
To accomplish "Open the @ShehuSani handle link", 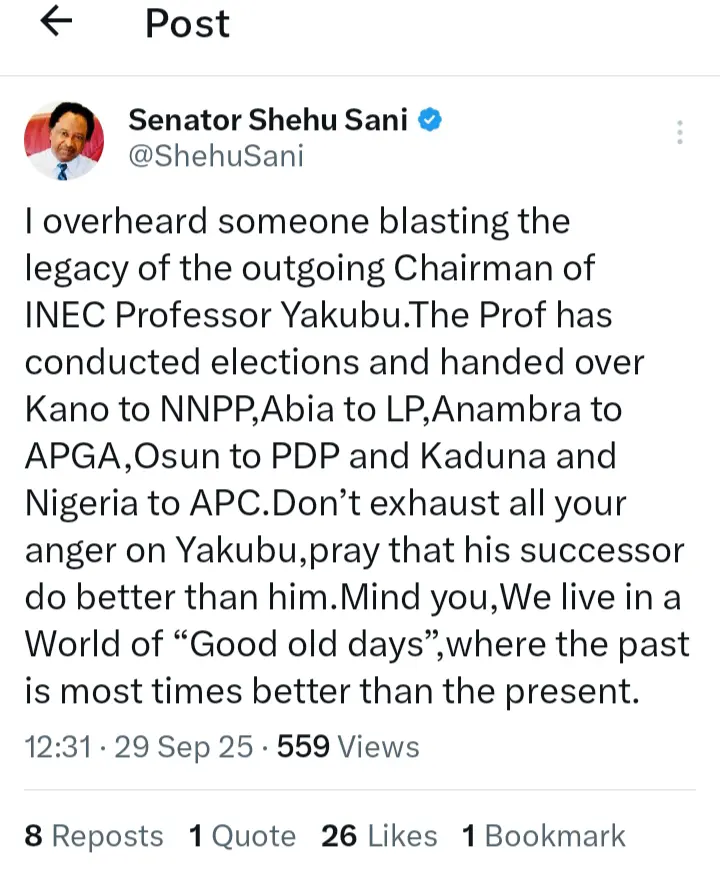I will tap(215, 157).
